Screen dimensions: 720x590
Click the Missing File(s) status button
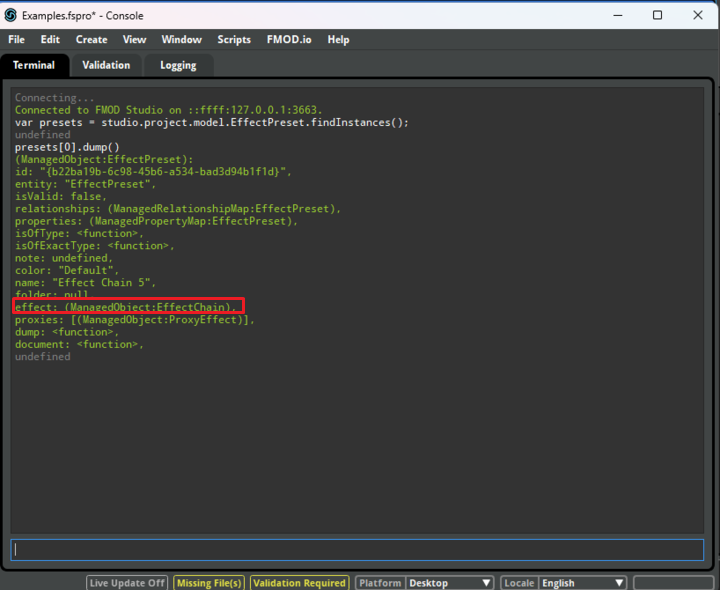[x=209, y=583]
